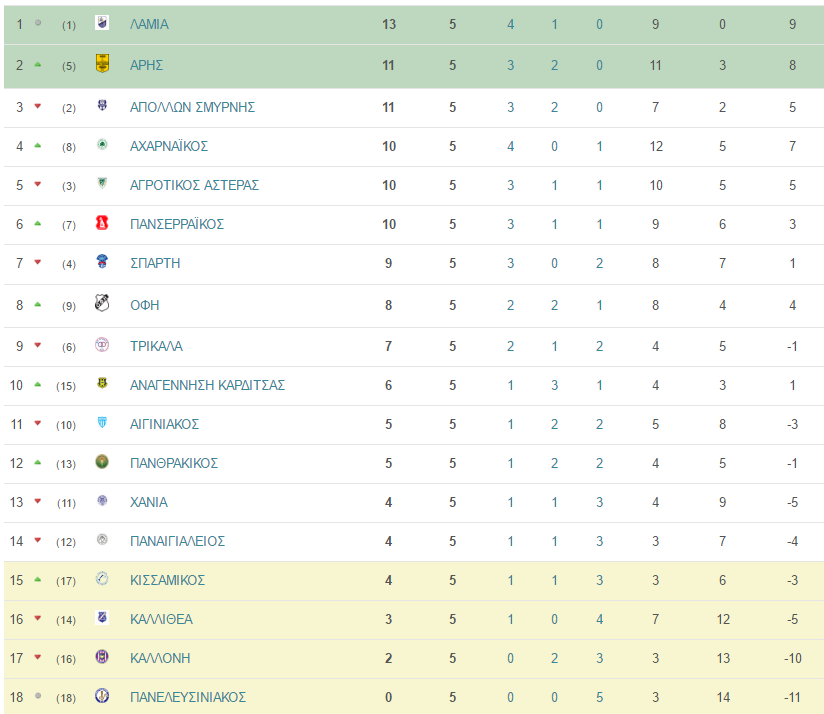Open the ΚΙΣΣΑΜΙΚΟΣ team page
The image size is (824, 714).
(167, 580)
